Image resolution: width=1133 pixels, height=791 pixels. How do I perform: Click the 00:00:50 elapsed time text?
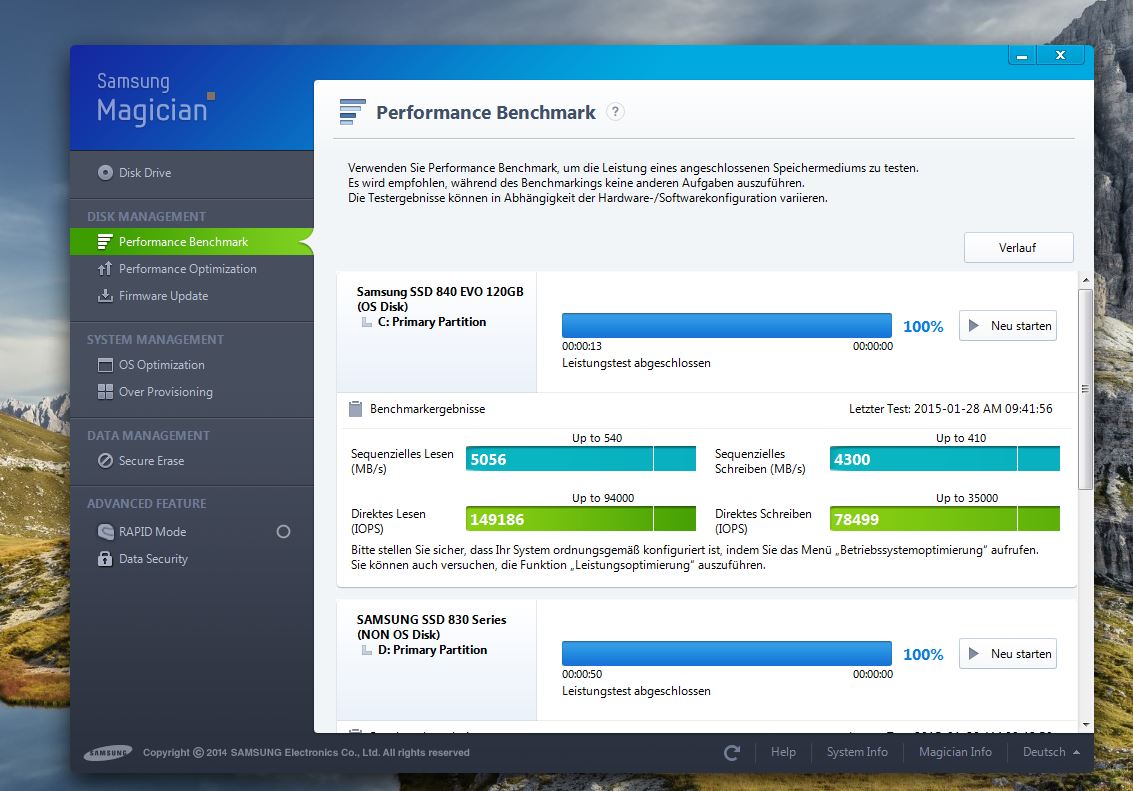[582, 674]
